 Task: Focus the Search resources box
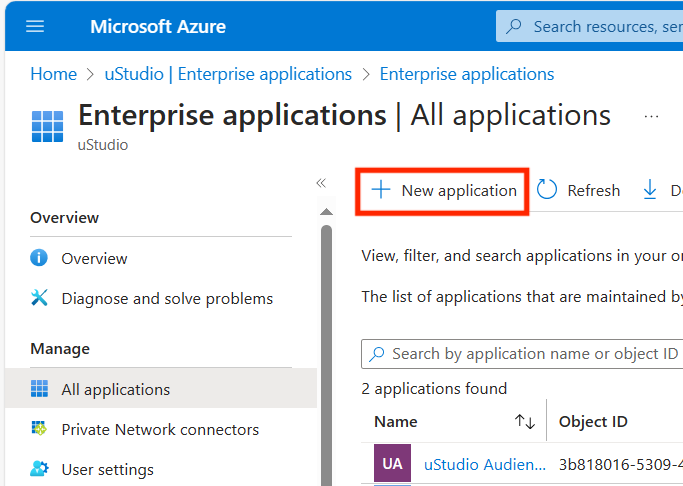pos(589,27)
